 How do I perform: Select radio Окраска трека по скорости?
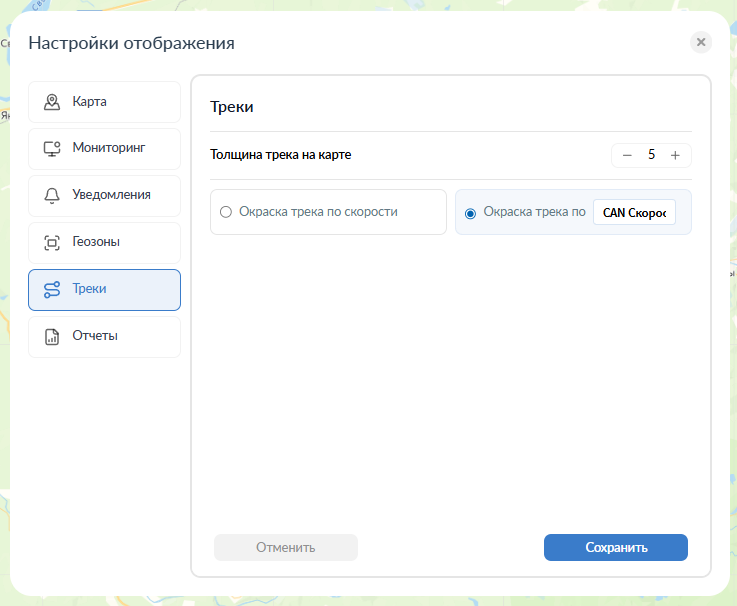(x=226, y=212)
